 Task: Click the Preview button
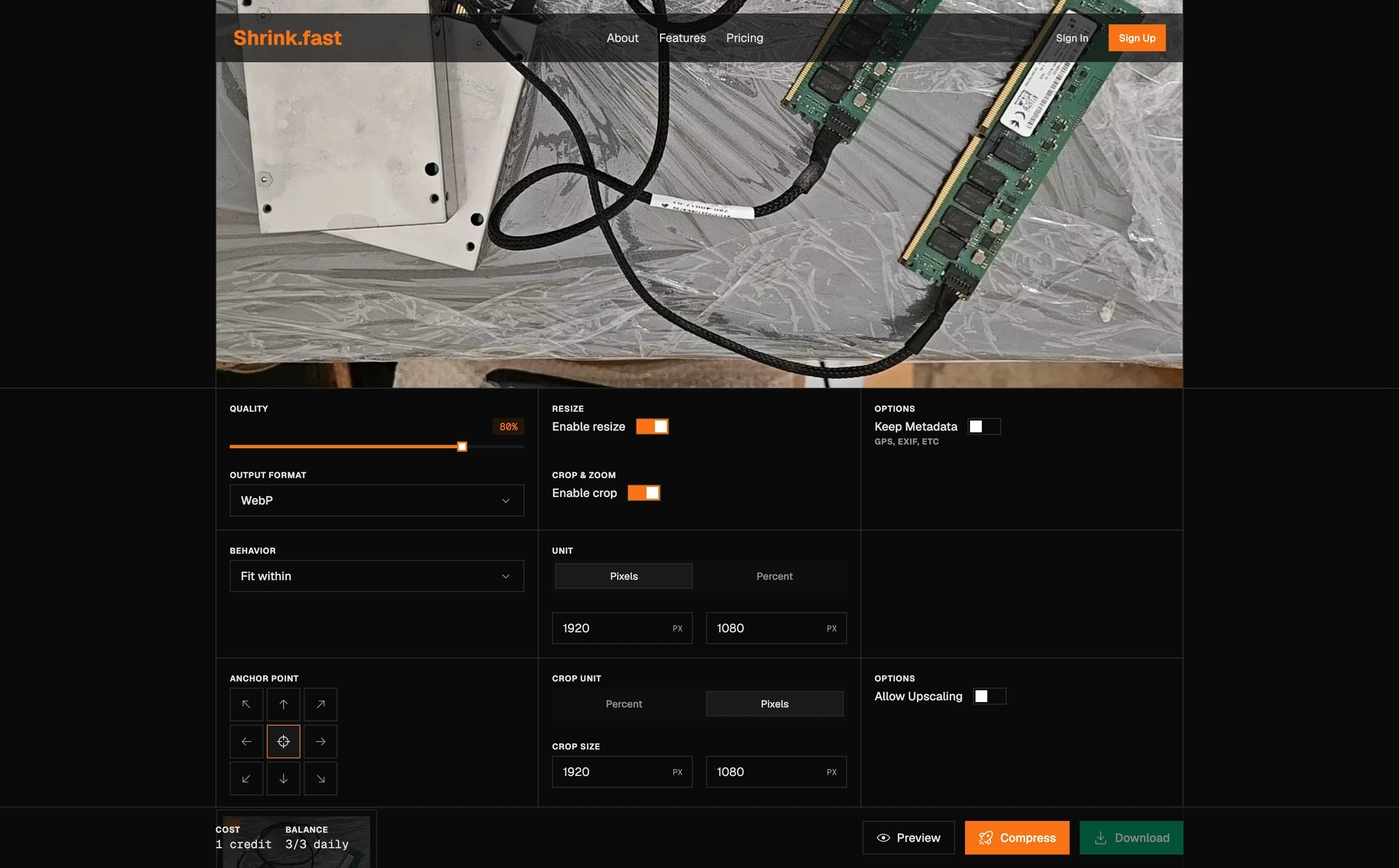point(908,838)
